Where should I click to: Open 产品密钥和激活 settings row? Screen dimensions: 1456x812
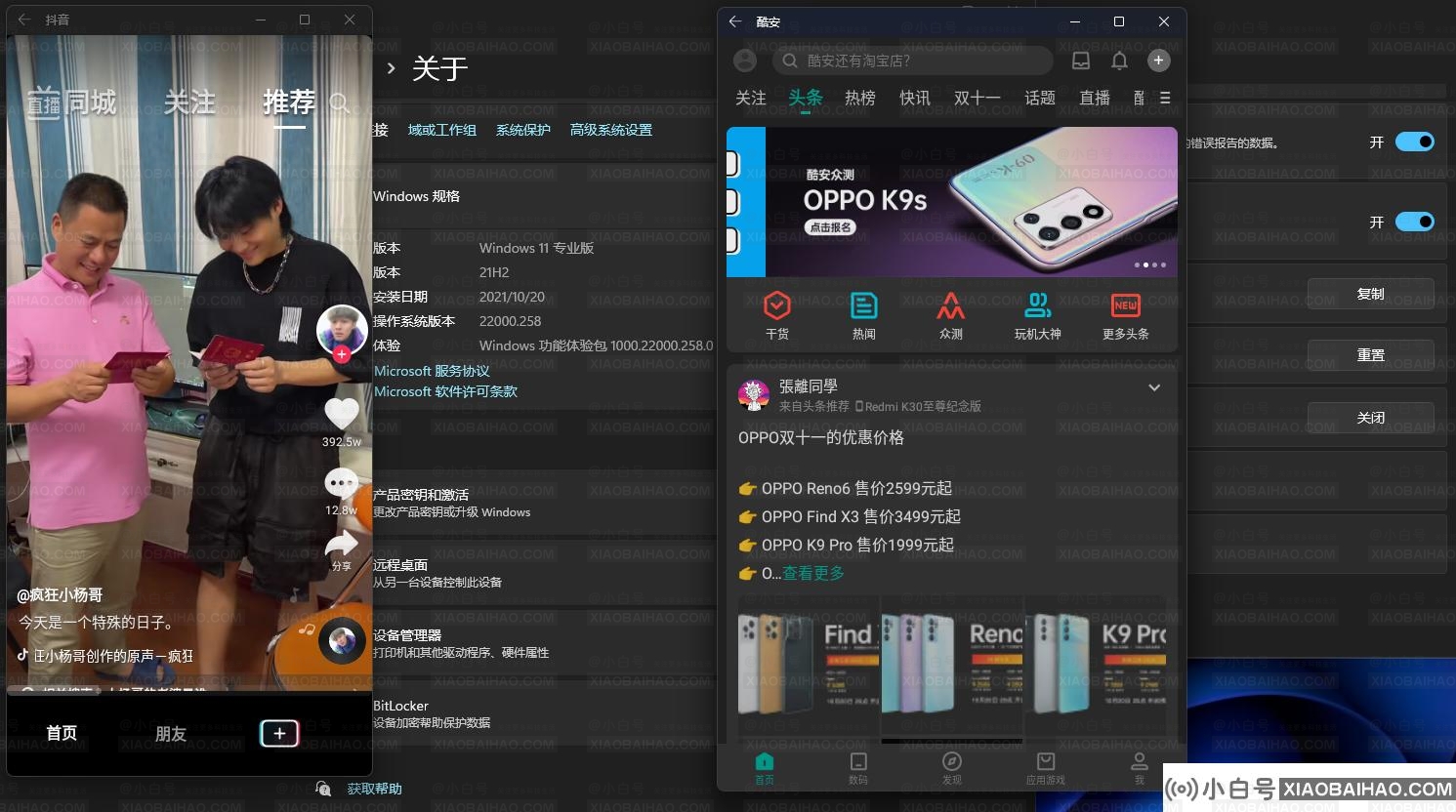coord(545,504)
